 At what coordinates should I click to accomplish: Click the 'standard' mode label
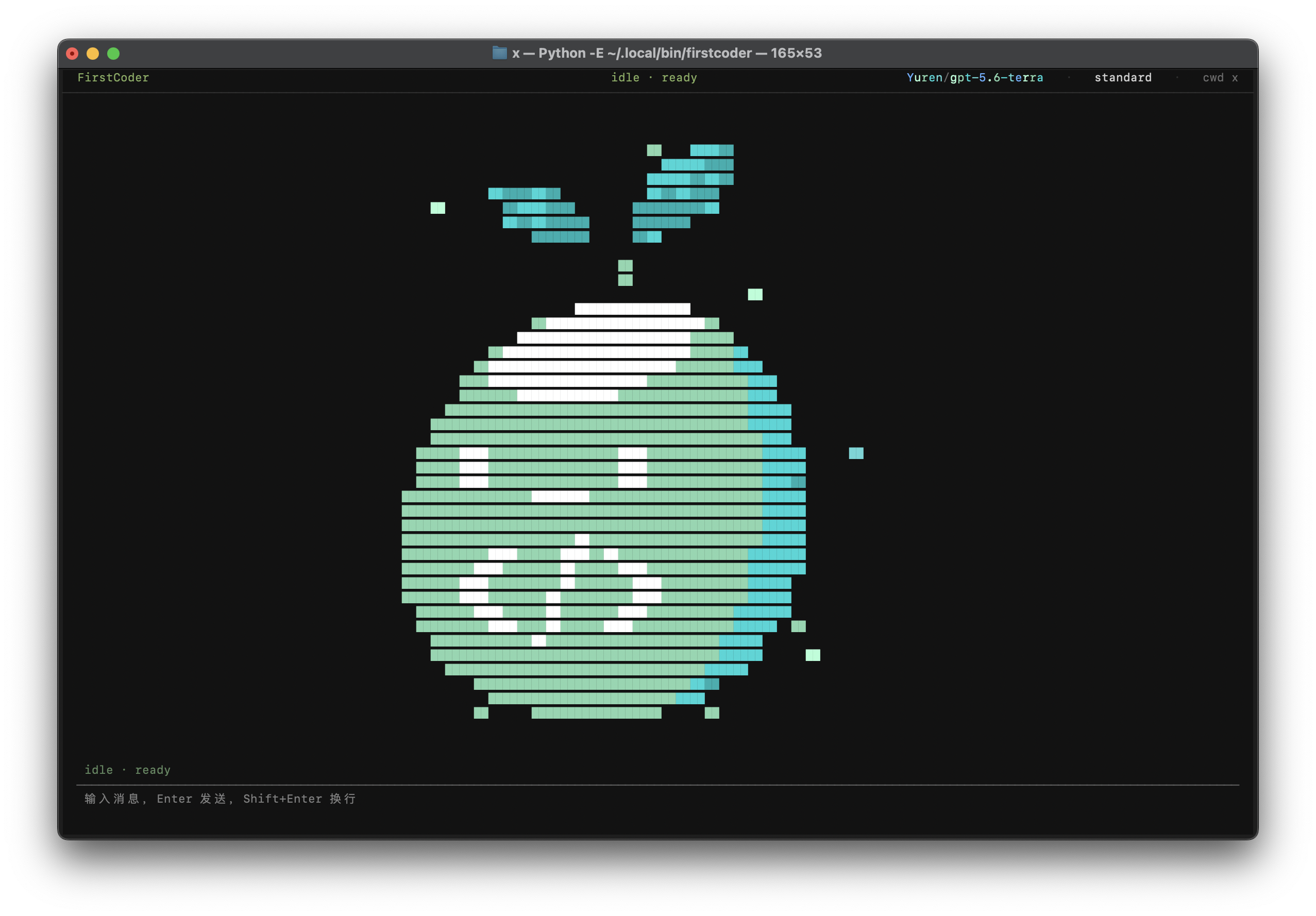click(1123, 77)
